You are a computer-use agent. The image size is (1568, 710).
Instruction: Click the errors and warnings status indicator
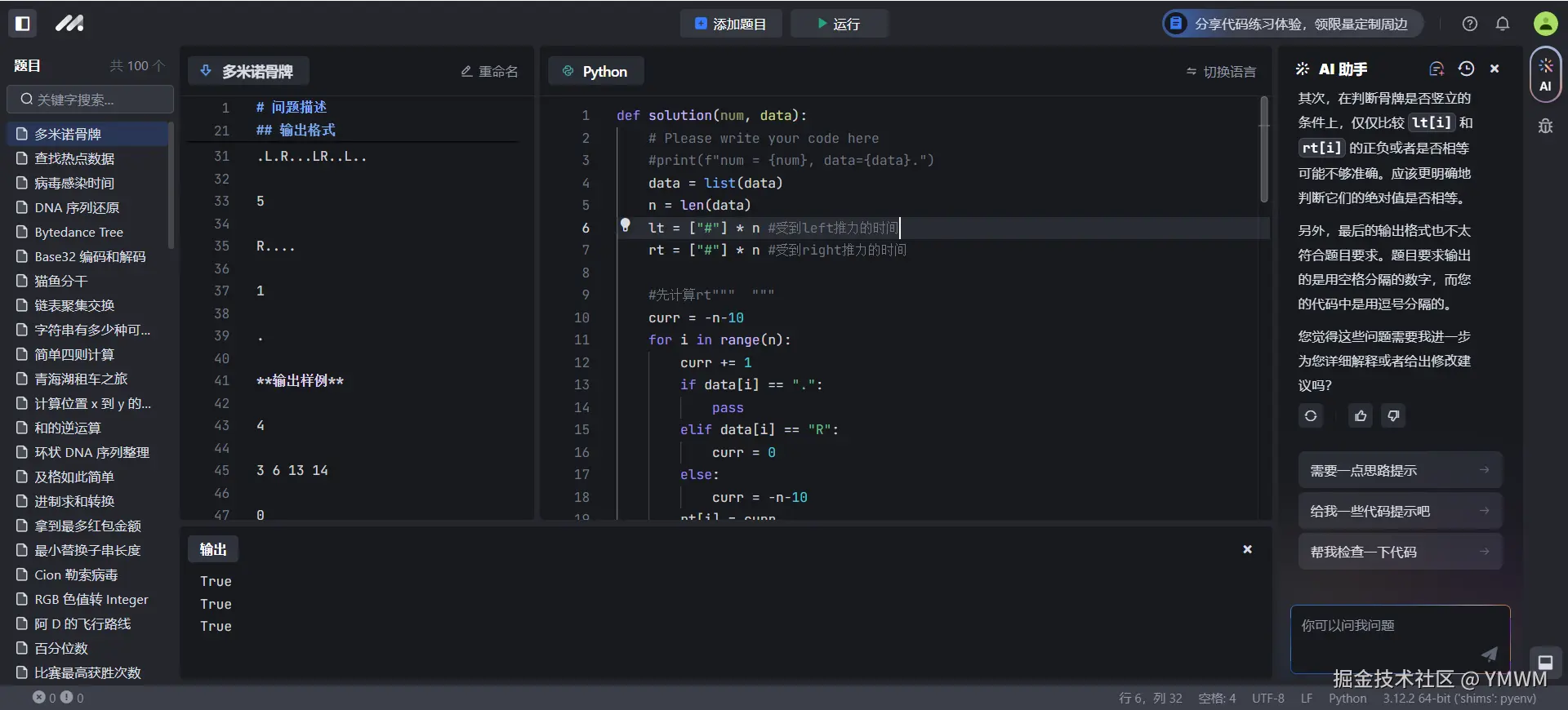(x=58, y=698)
